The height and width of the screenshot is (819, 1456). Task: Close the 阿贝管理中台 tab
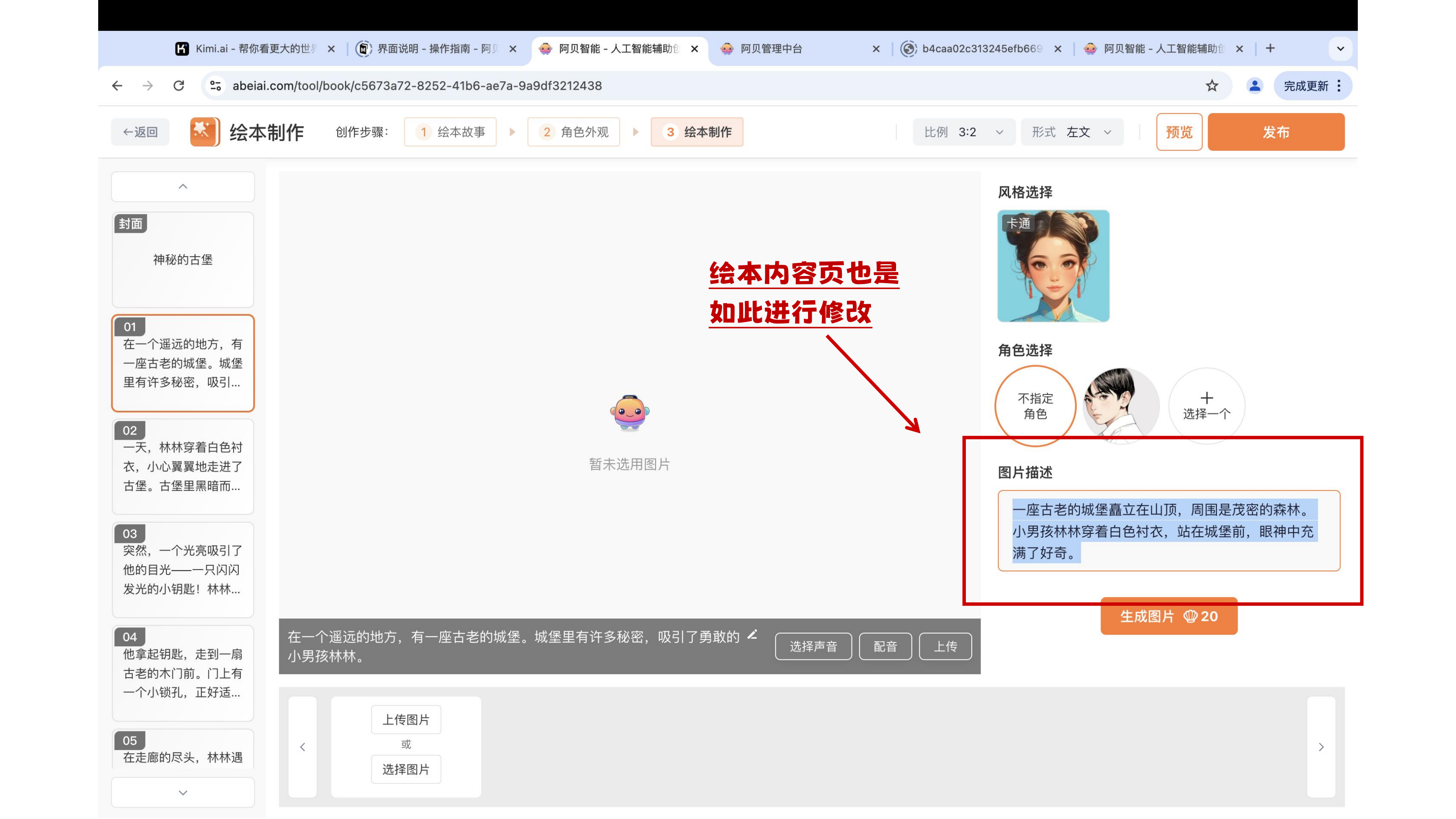(x=876, y=49)
